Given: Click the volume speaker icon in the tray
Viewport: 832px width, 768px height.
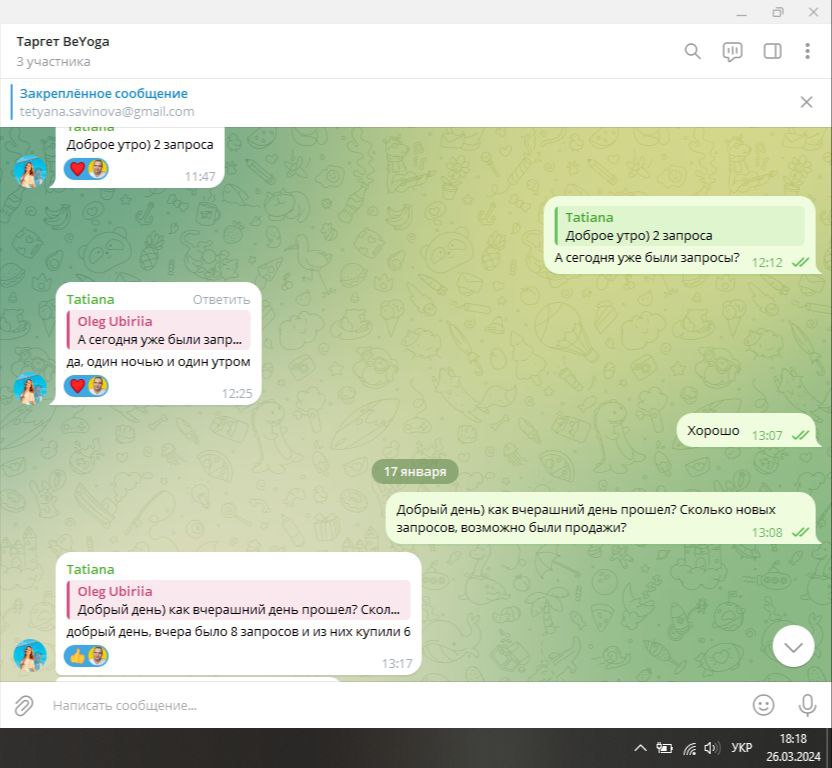Looking at the screenshot, I should click(711, 748).
